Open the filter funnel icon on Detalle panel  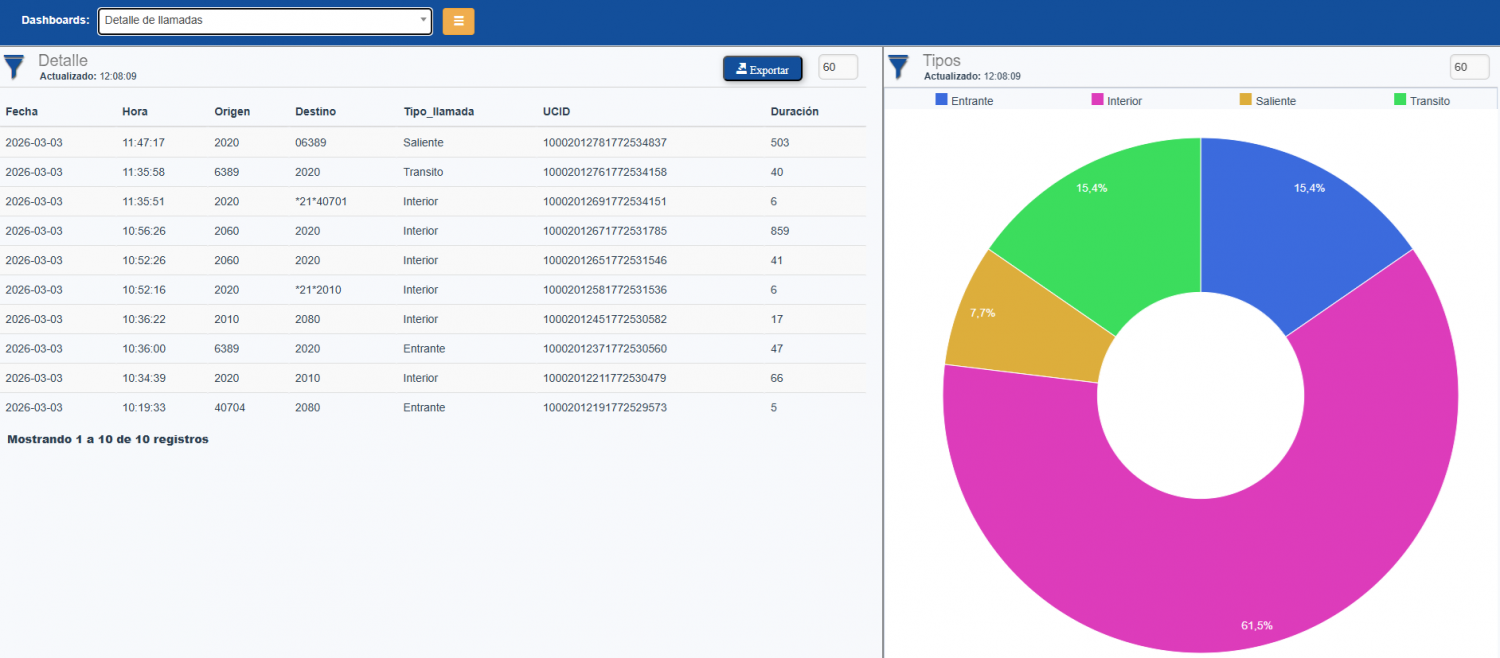point(14,66)
